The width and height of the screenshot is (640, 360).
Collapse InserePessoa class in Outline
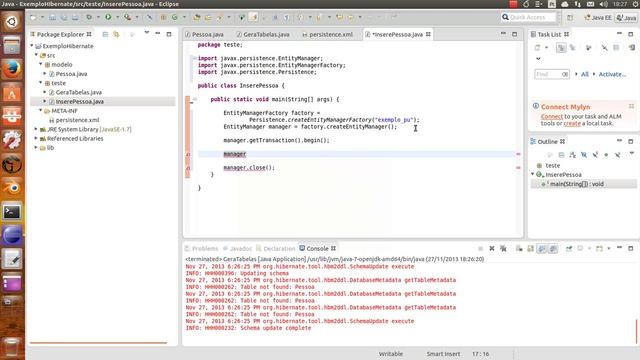pos(532,174)
